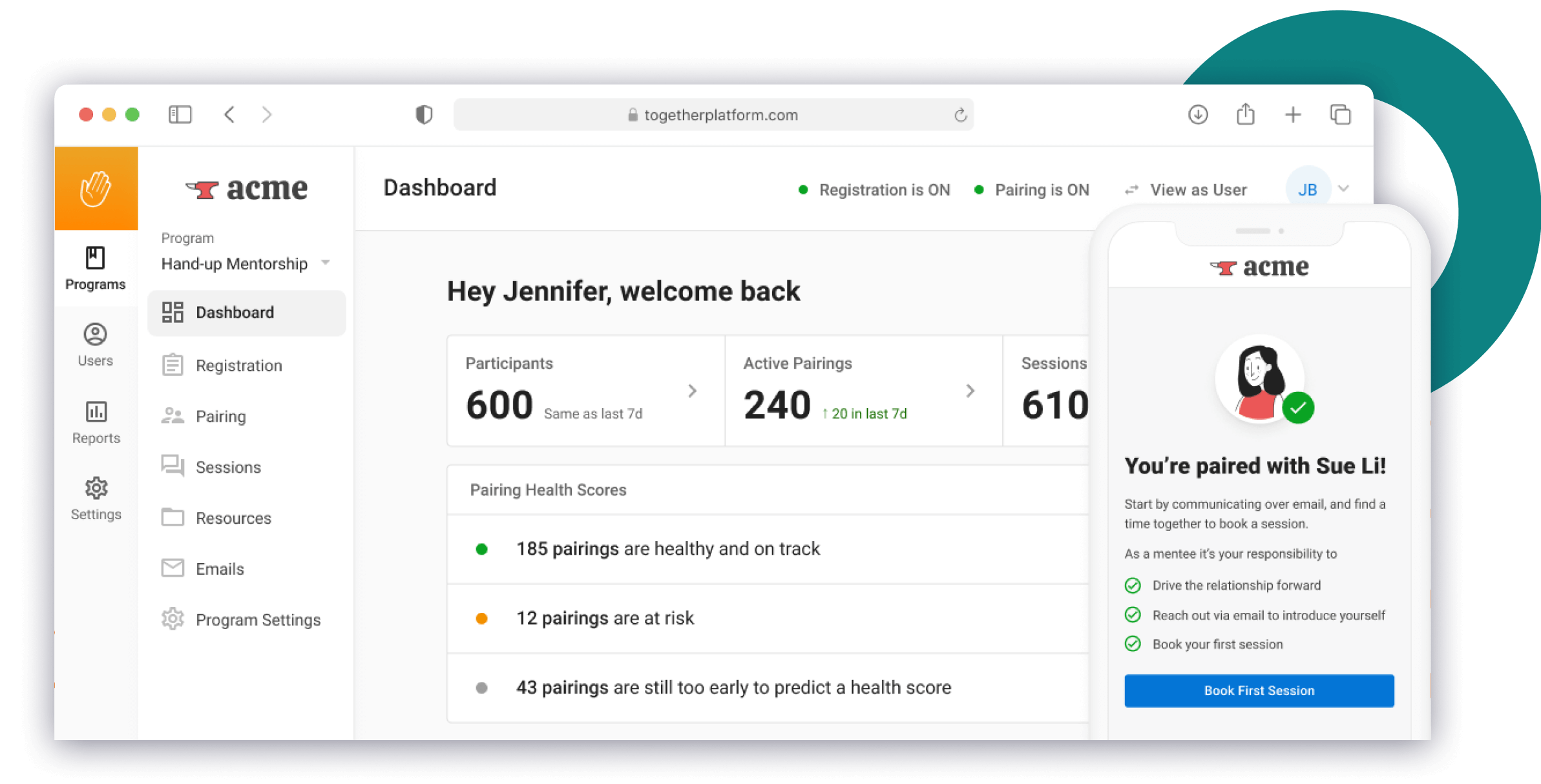Open the Programs section in sidebar
The height and width of the screenshot is (784, 1541).
96,268
